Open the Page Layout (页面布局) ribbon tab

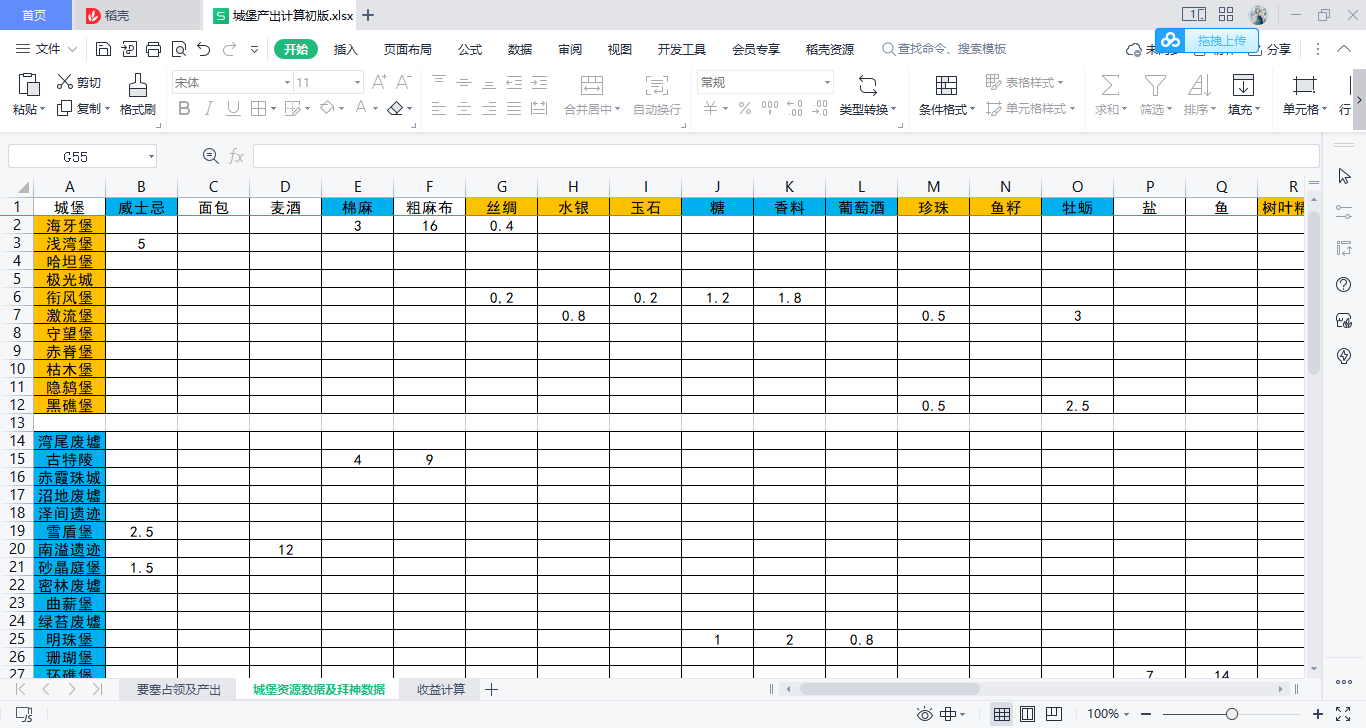tap(408, 49)
